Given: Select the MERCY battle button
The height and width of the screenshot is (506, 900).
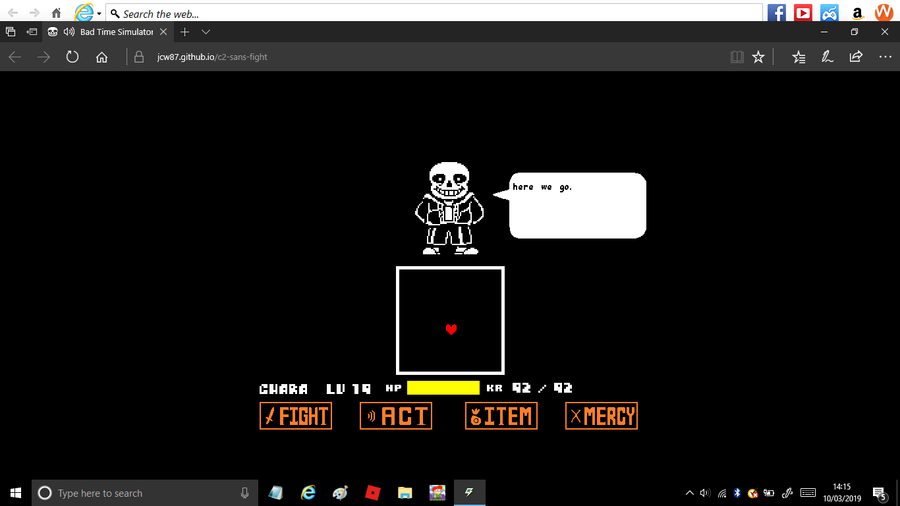Looking at the screenshot, I should tap(601, 416).
